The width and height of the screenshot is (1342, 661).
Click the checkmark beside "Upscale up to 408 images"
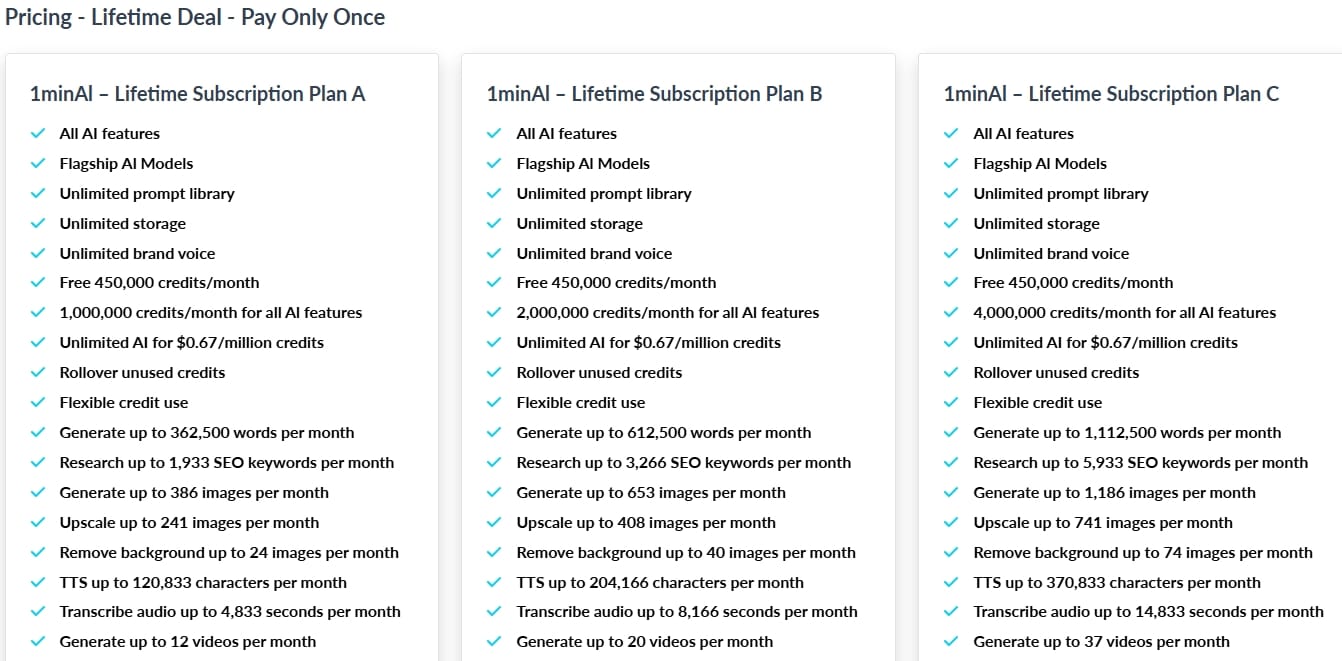(x=495, y=522)
